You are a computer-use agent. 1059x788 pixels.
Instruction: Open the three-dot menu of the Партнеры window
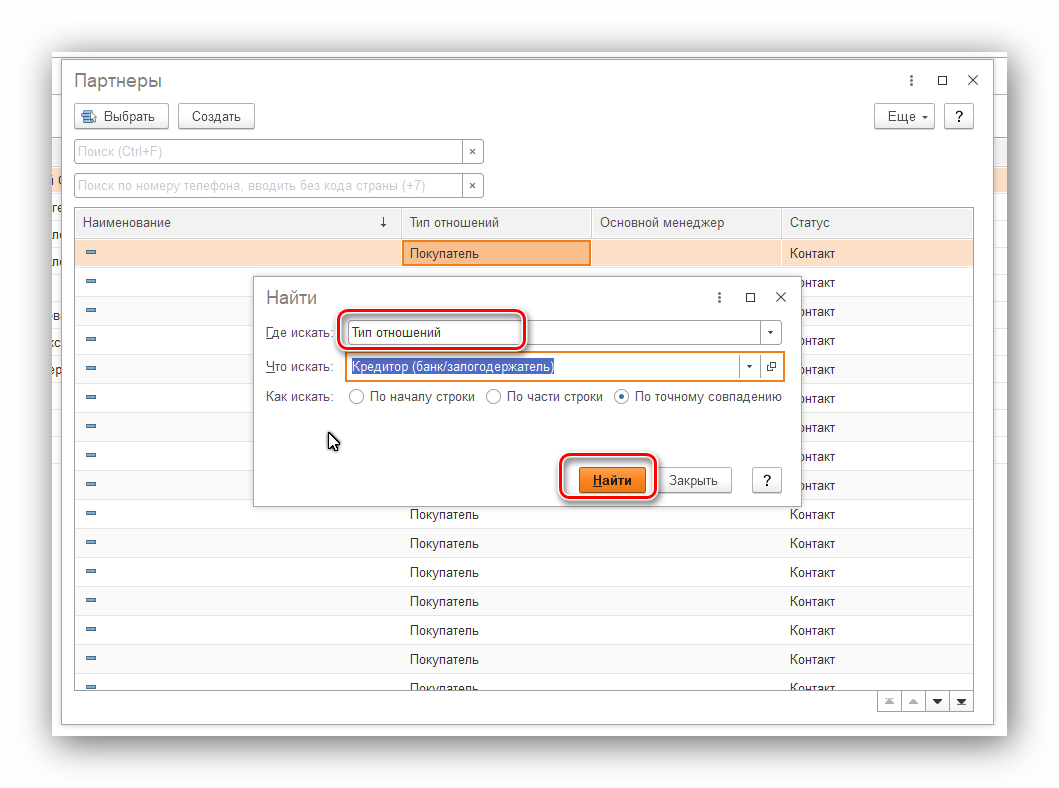911,80
